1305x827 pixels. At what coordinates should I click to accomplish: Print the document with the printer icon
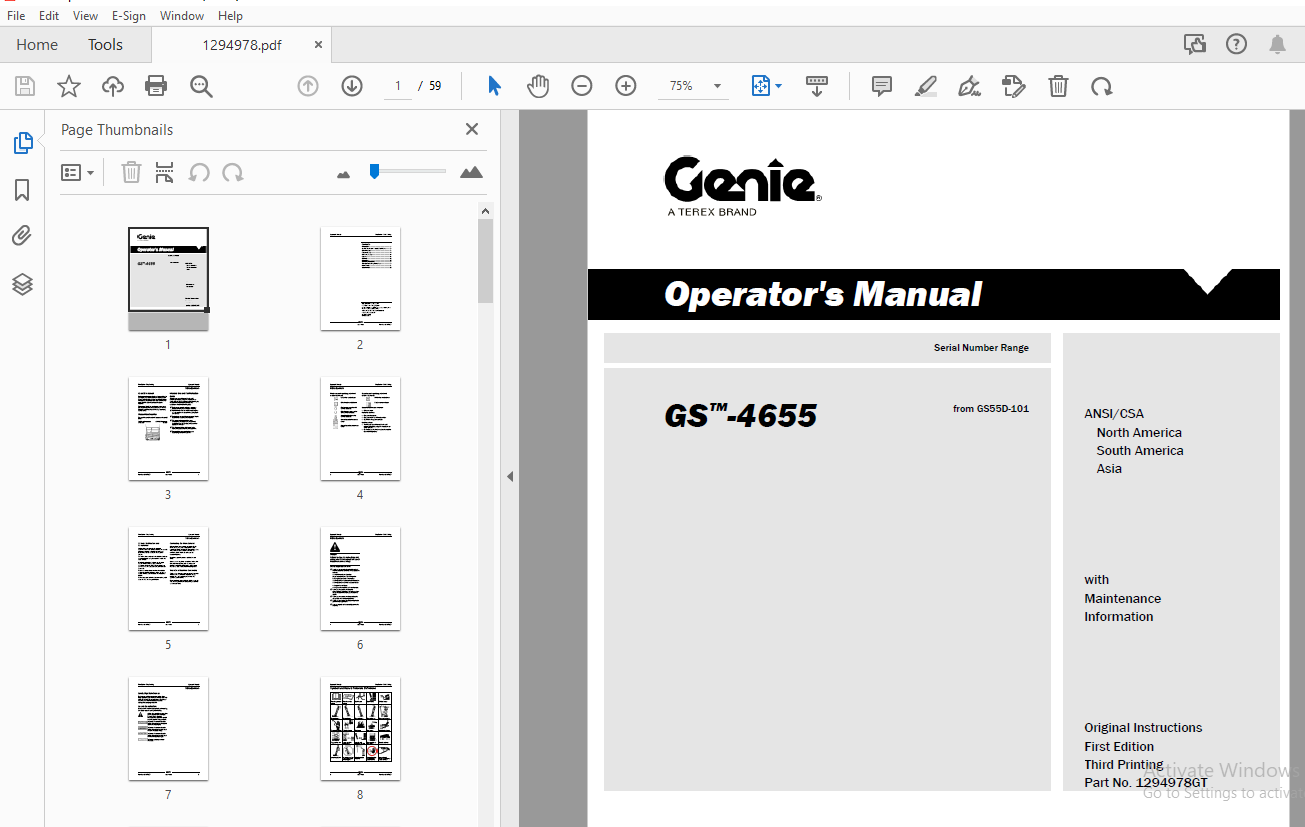pyautogui.click(x=156, y=86)
